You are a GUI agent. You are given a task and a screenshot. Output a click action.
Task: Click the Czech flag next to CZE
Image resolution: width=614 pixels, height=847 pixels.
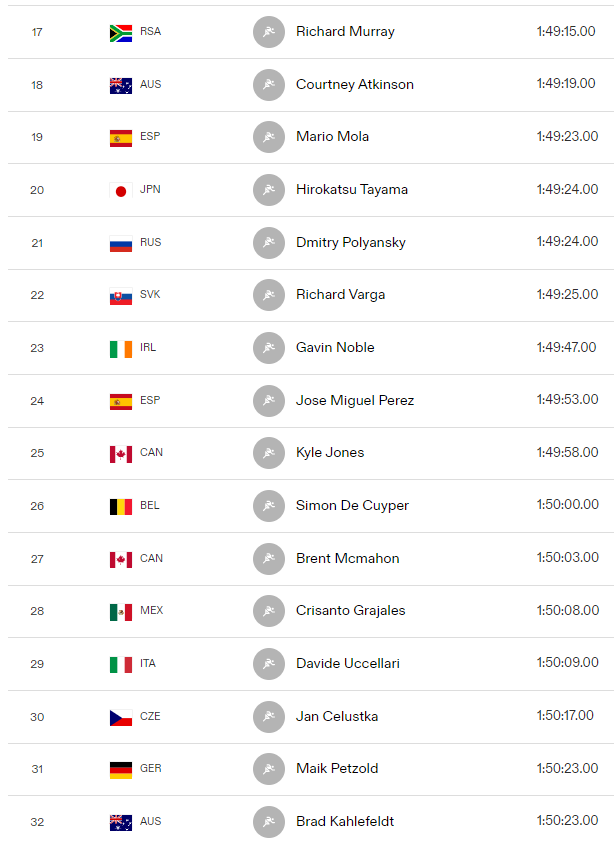[120, 718]
